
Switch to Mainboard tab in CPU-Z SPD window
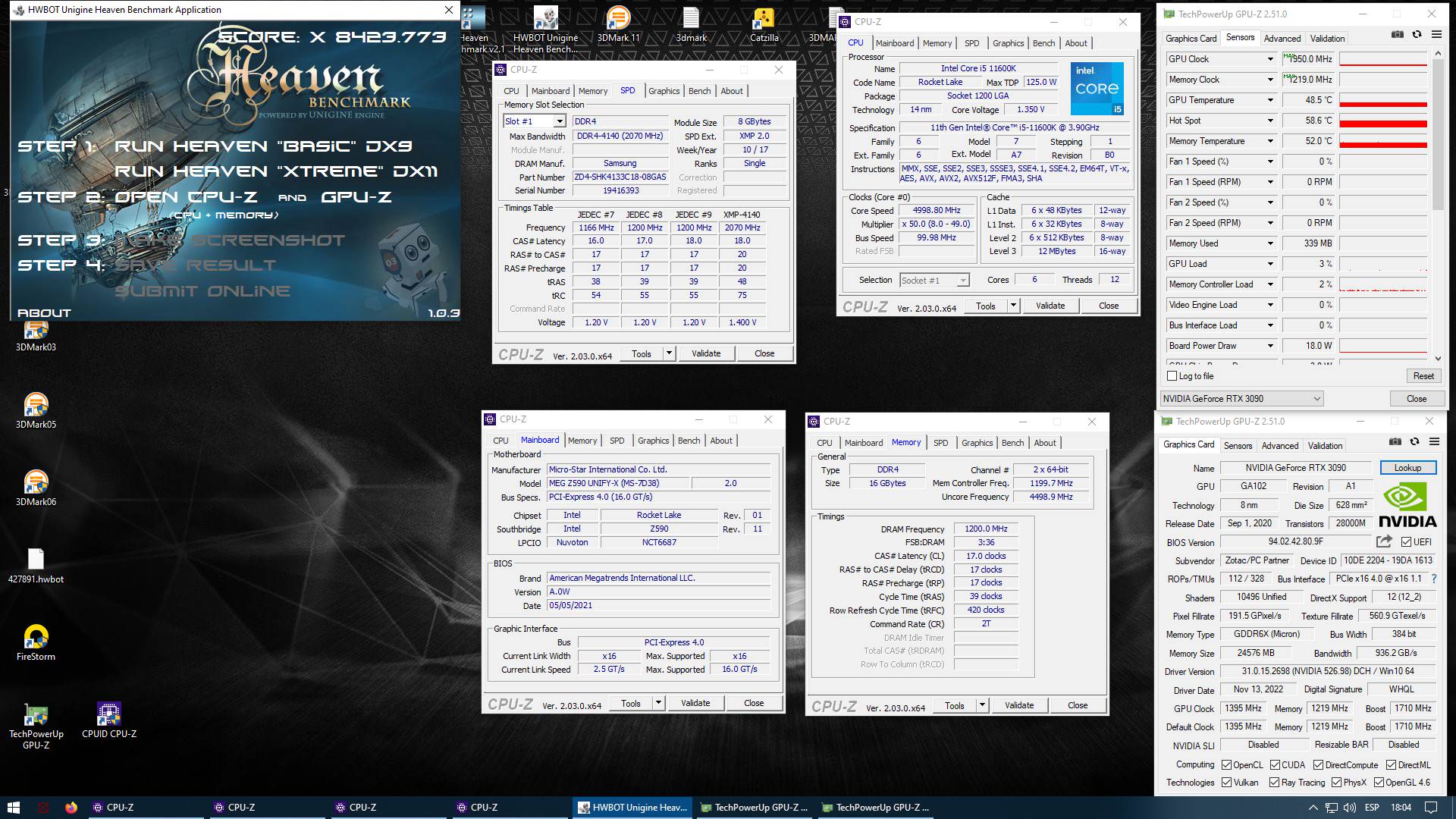pos(550,91)
